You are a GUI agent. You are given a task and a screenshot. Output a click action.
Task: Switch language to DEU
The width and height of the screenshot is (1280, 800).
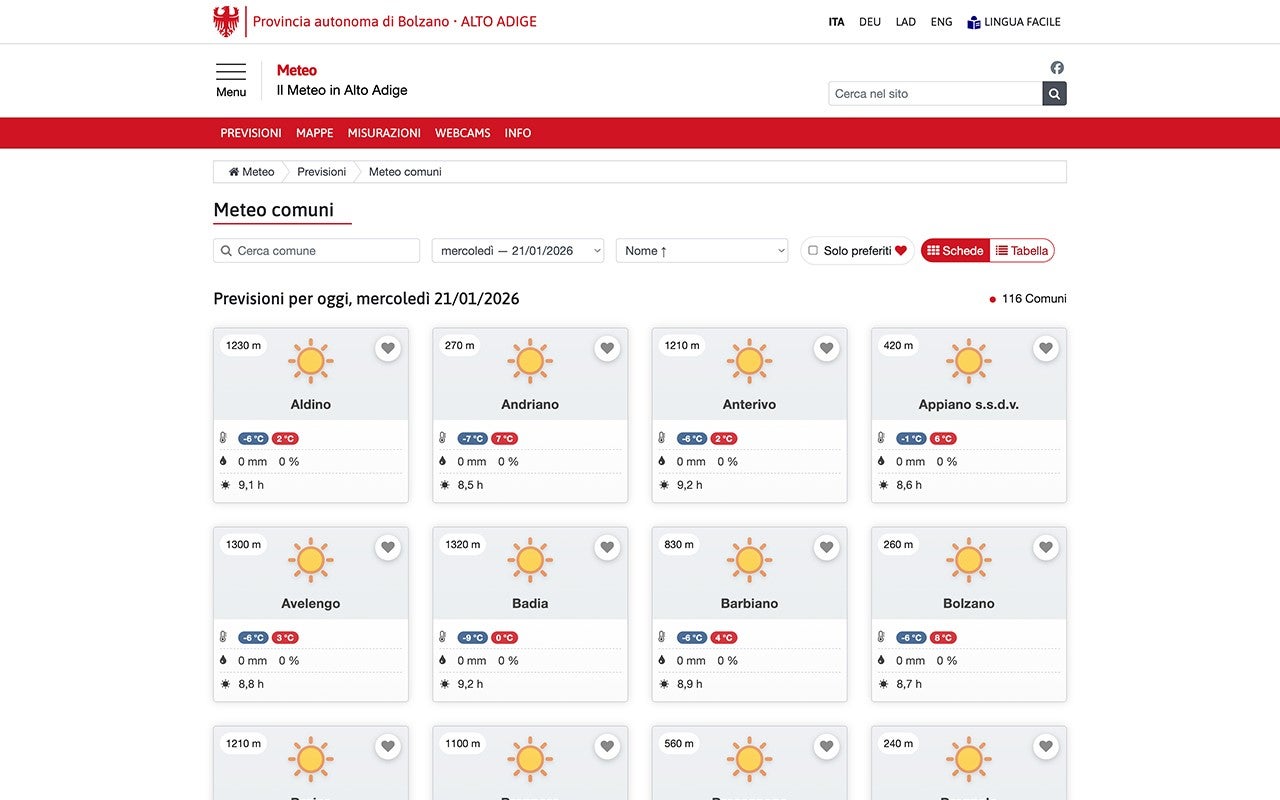pyautogui.click(x=870, y=22)
